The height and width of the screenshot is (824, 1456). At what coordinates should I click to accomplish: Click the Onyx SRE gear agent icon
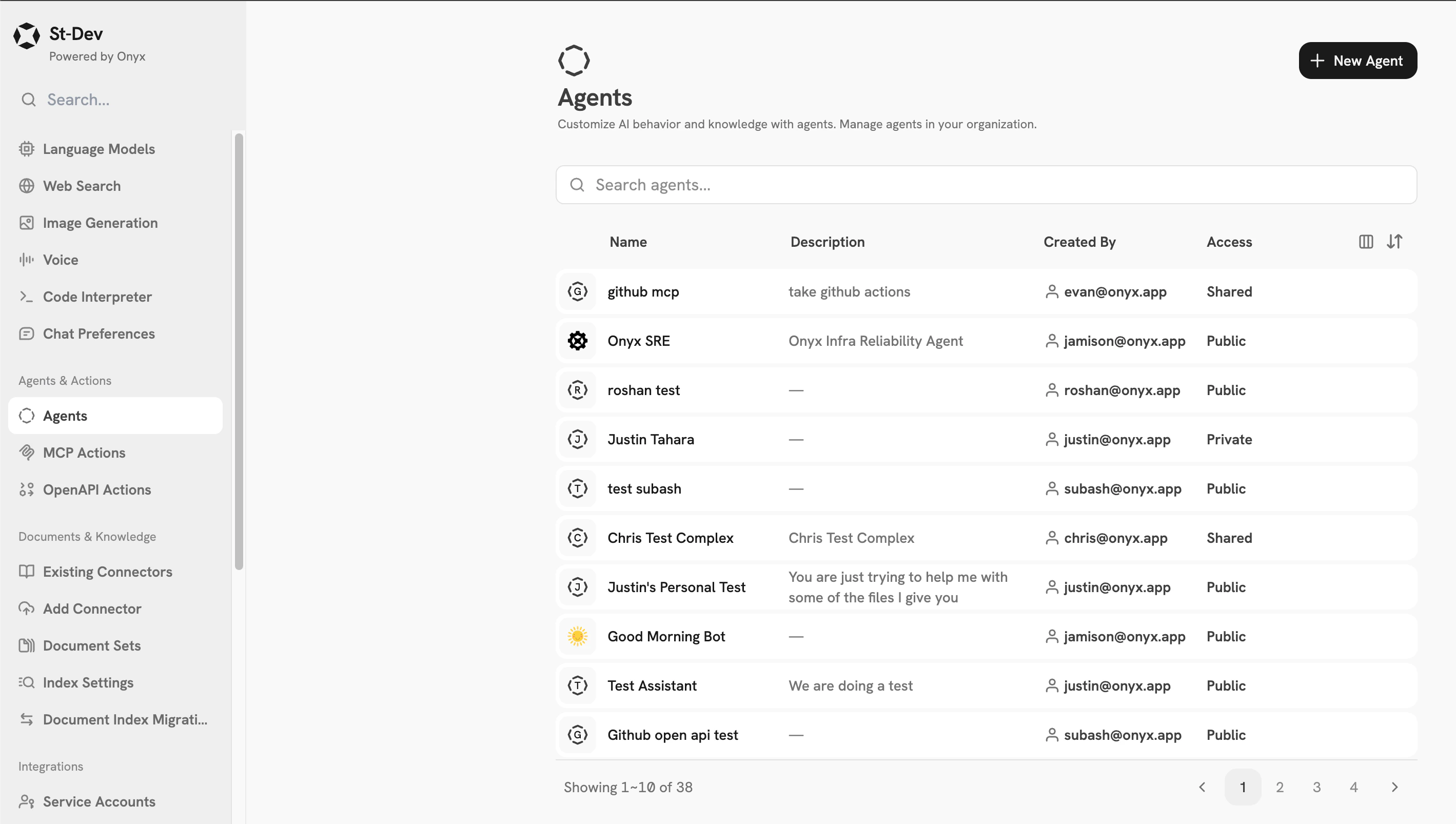[577, 341]
